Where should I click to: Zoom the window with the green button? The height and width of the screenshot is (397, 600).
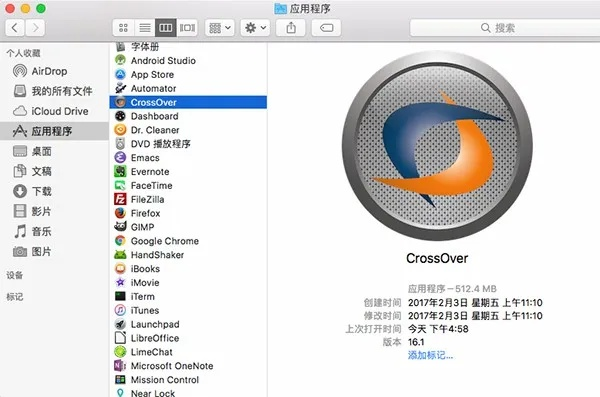pyautogui.click(x=41, y=8)
